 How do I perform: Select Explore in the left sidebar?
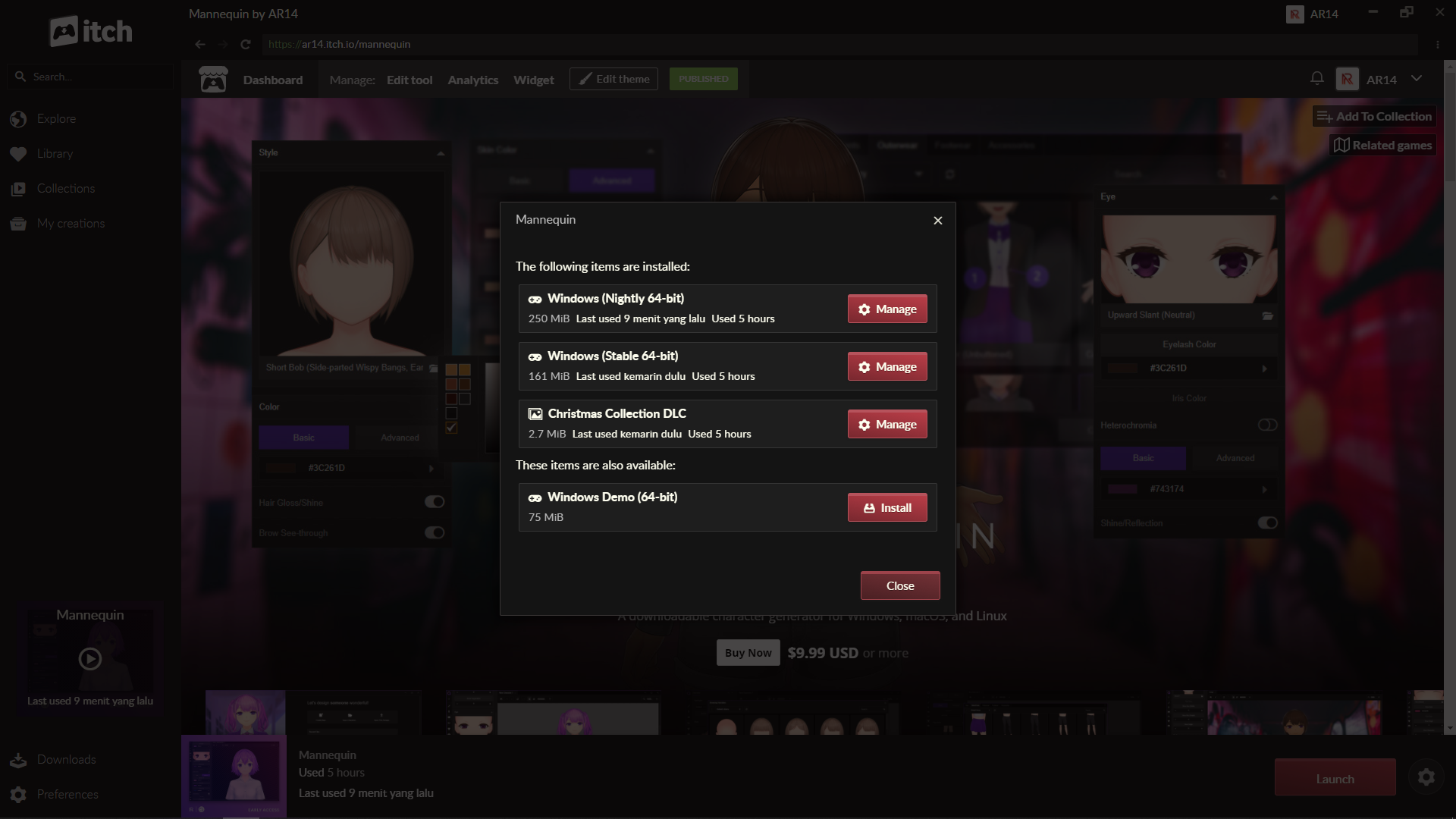56,118
